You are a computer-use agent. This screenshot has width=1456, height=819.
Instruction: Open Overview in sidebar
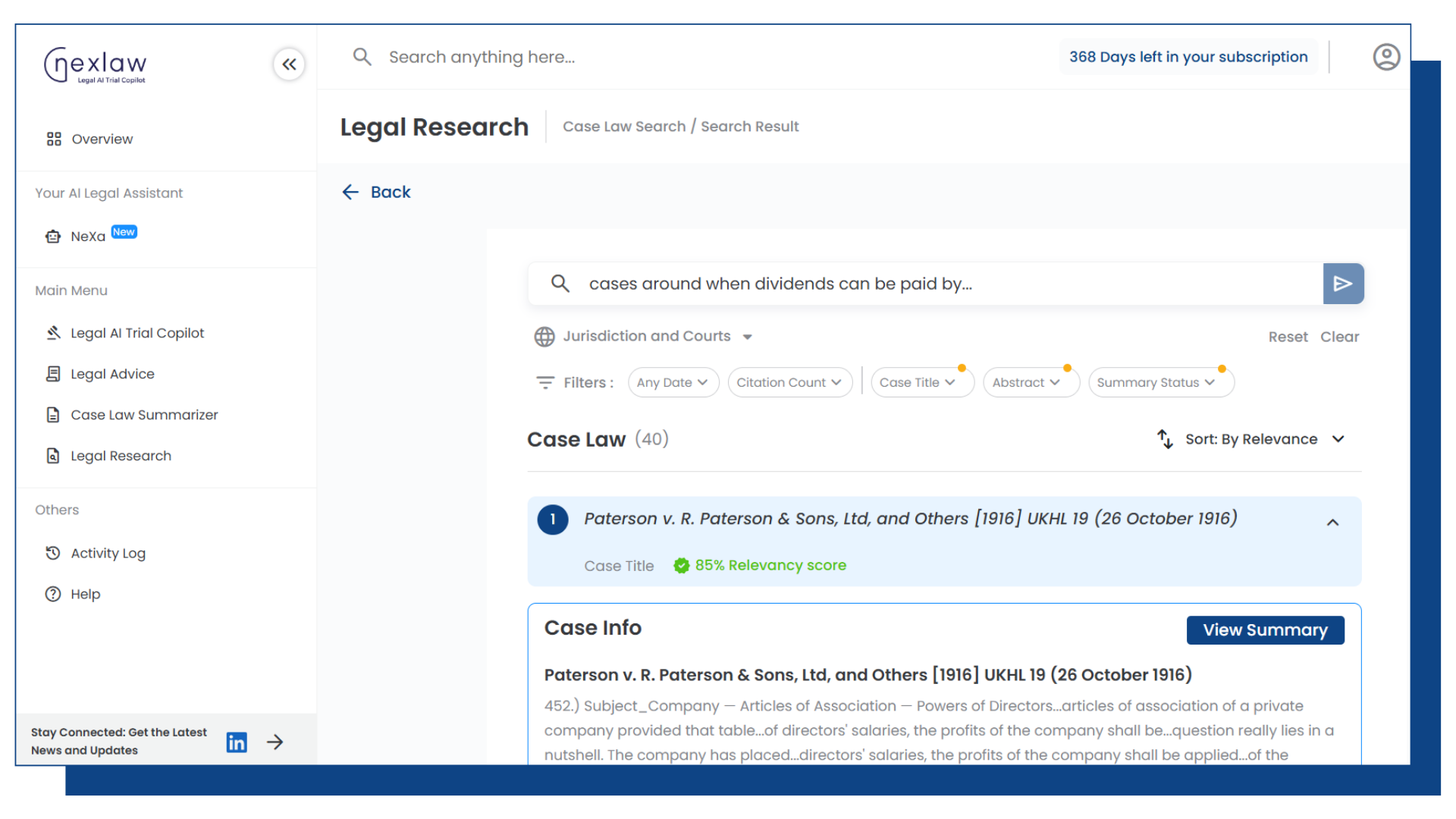click(102, 139)
